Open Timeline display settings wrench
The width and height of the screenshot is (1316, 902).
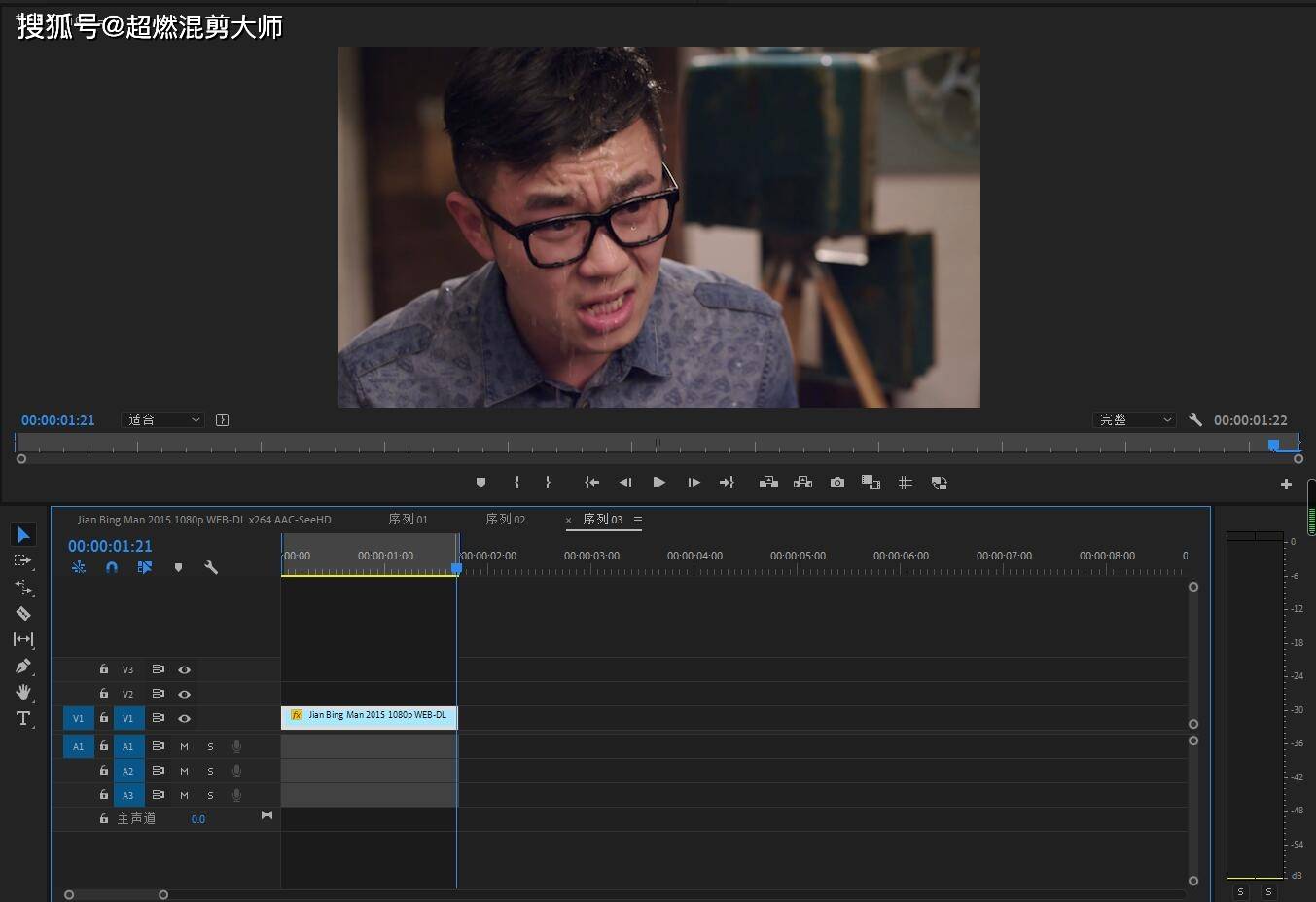(x=211, y=567)
